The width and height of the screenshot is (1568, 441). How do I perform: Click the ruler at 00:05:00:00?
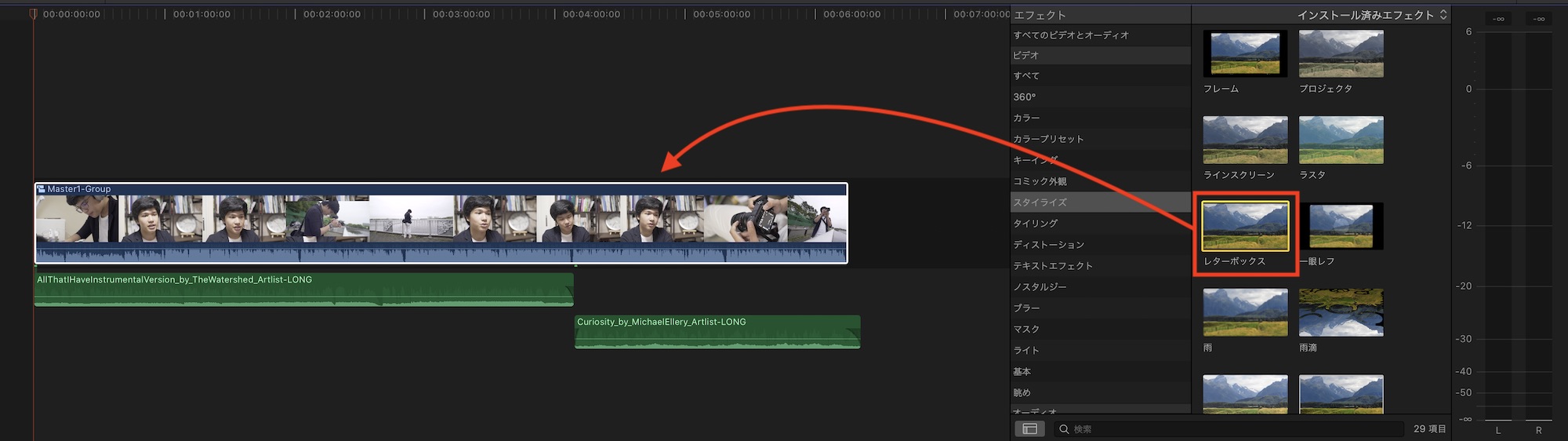[721, 14]
